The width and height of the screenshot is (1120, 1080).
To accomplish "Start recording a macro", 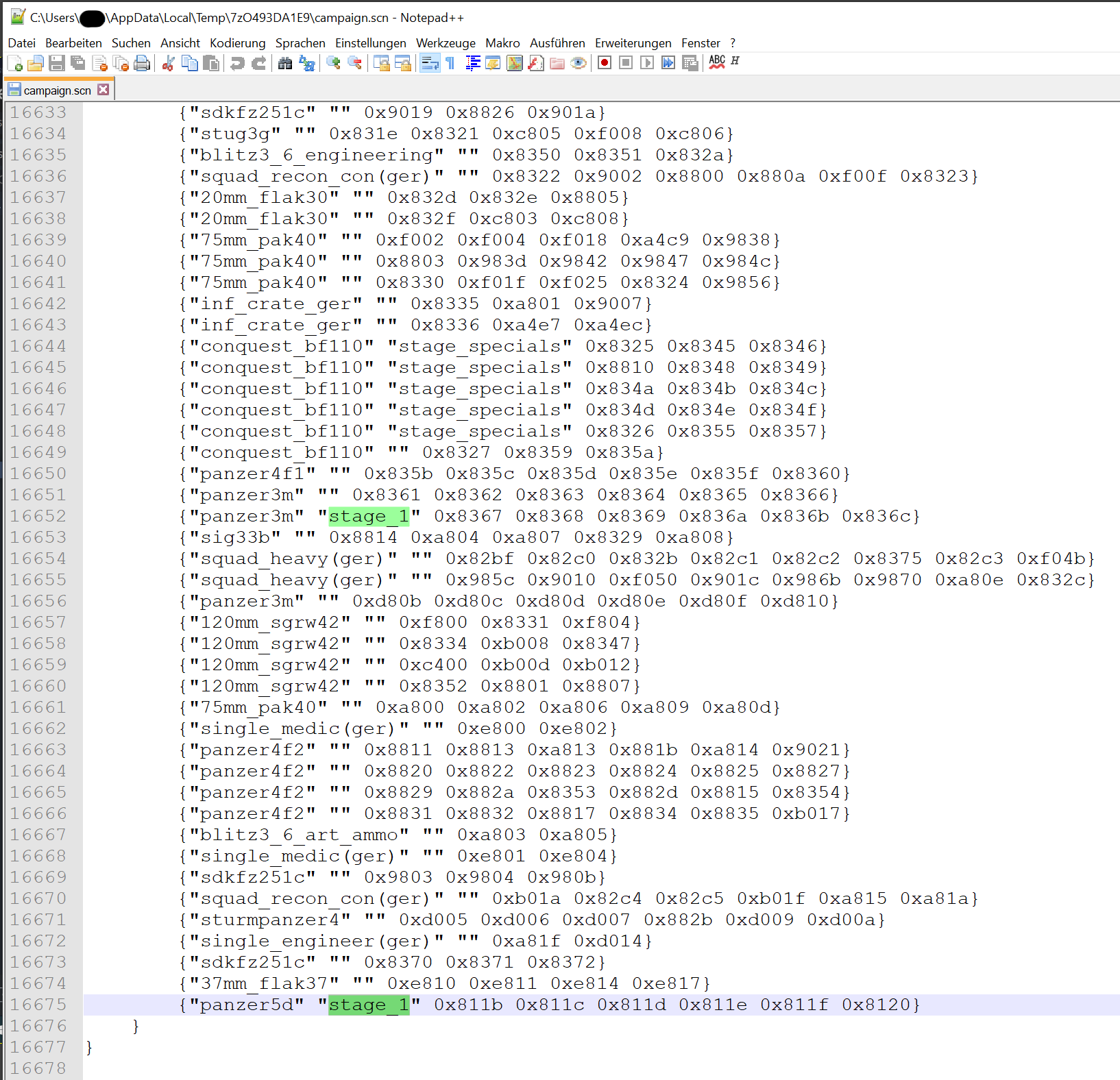I will pyautogui.click(x=605, y=63).
